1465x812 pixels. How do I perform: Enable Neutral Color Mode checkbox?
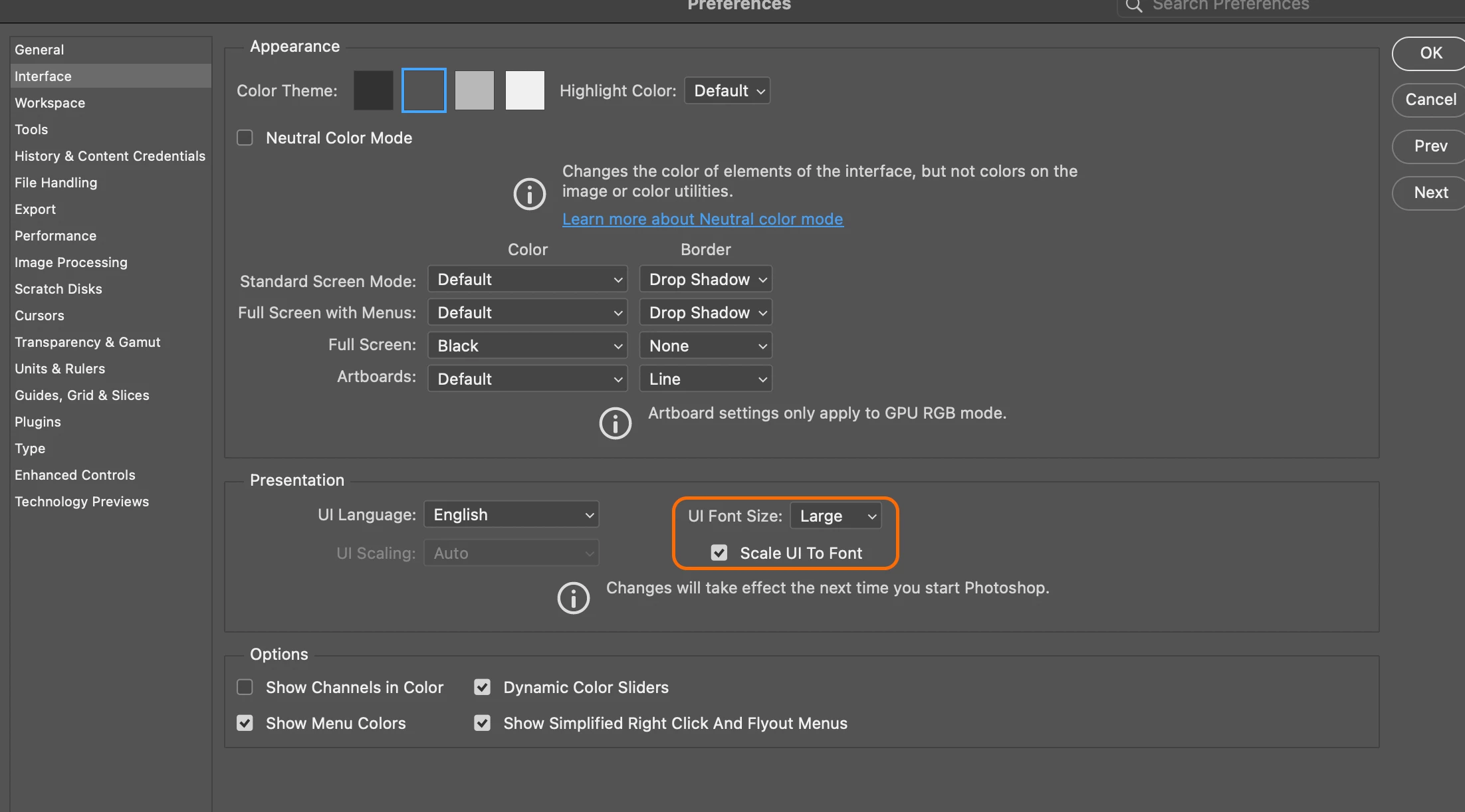[x=245, y=138]
